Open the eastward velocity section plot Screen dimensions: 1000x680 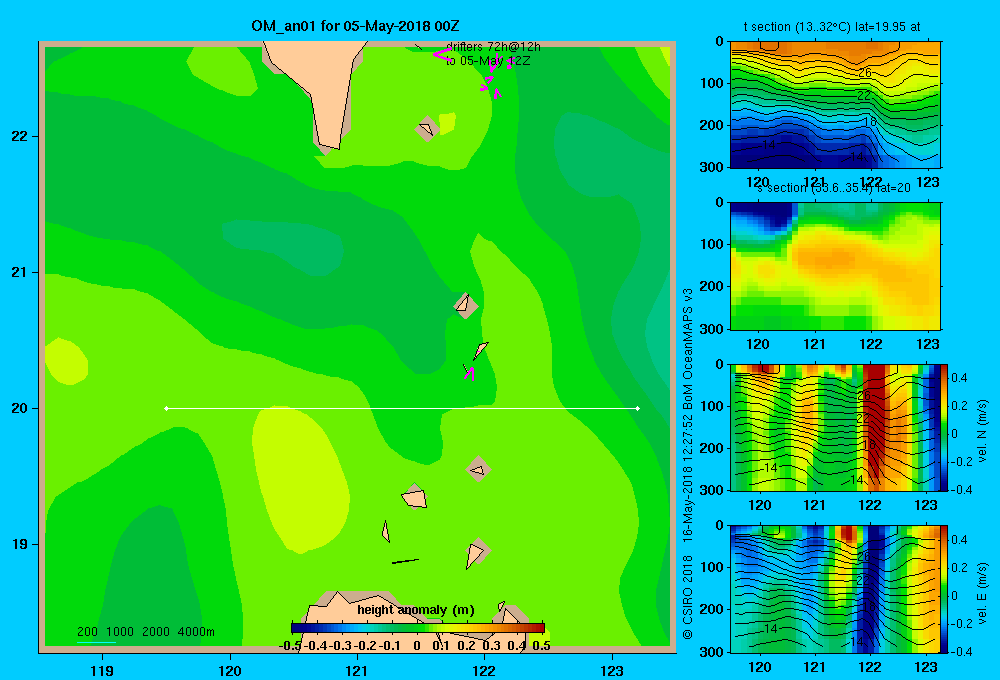pos(835,589)
